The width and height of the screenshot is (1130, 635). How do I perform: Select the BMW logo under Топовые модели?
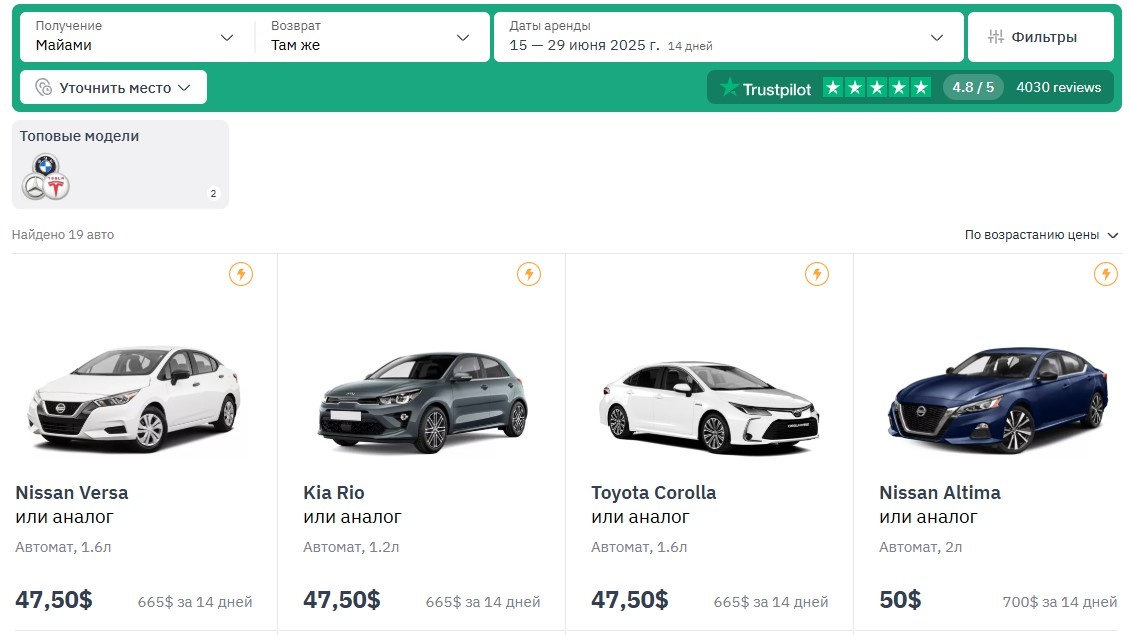(x=45, y=165)
